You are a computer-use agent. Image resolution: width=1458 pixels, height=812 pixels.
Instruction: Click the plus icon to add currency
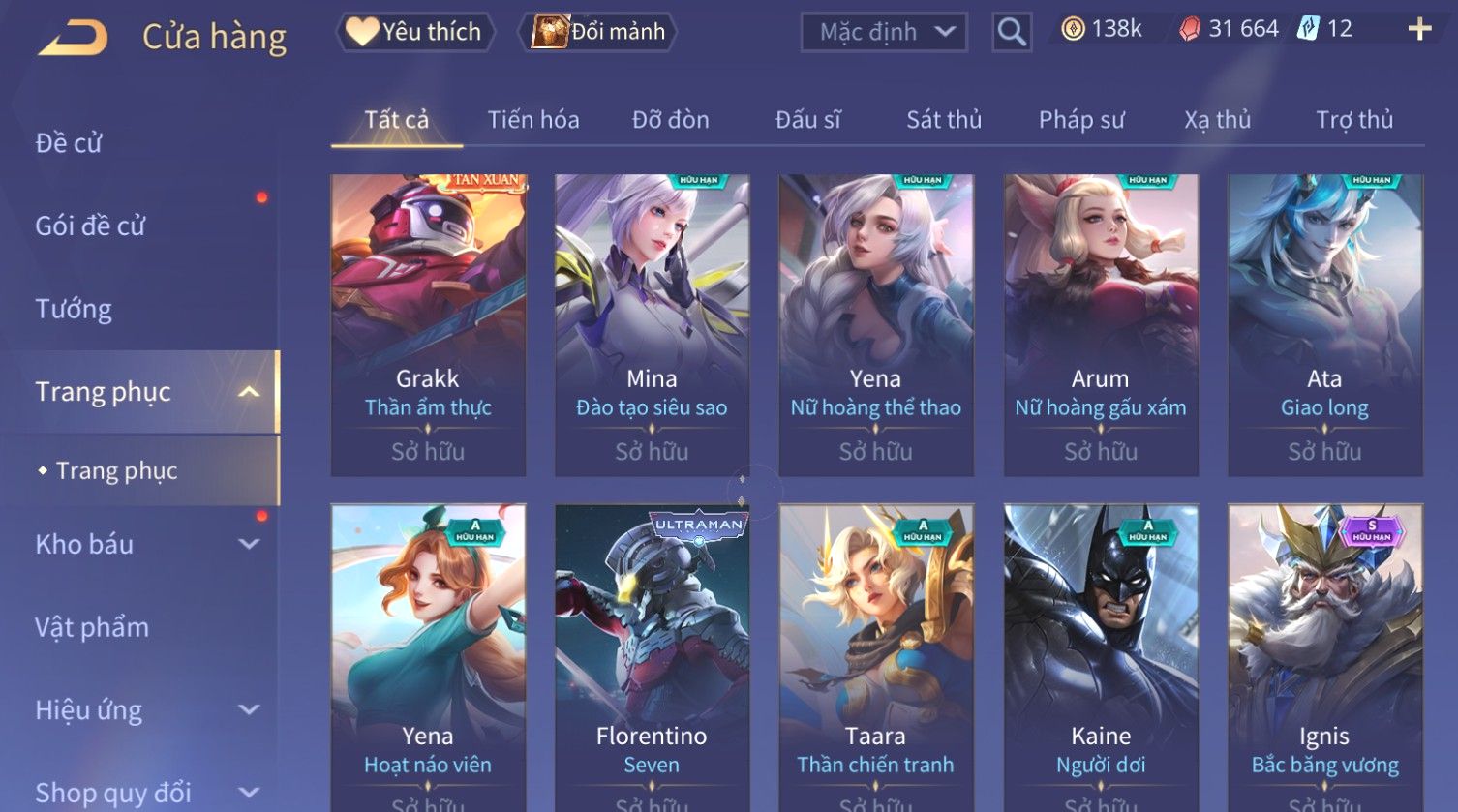1419,29
